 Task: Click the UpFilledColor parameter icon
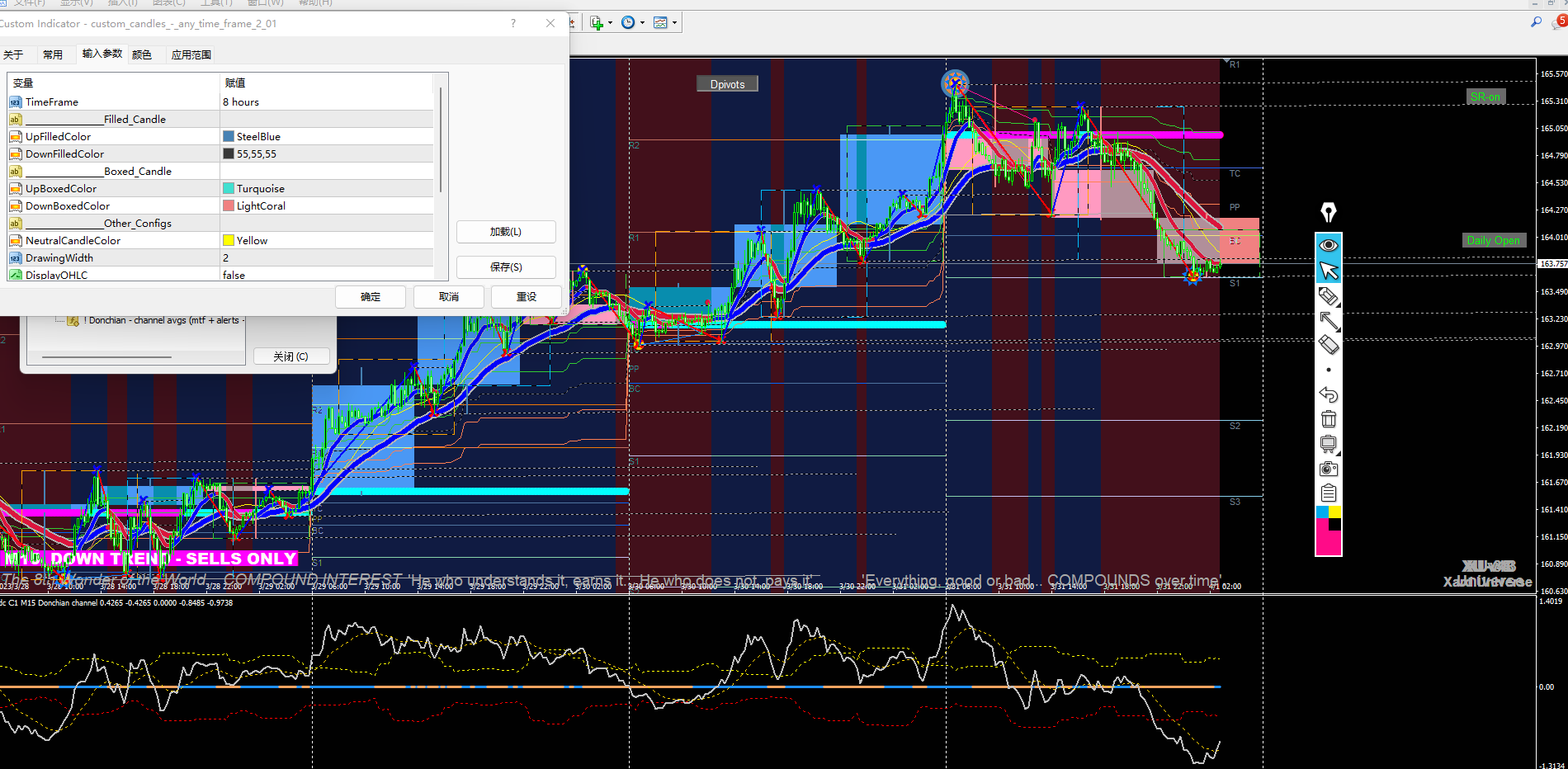(x=16, y=136)
